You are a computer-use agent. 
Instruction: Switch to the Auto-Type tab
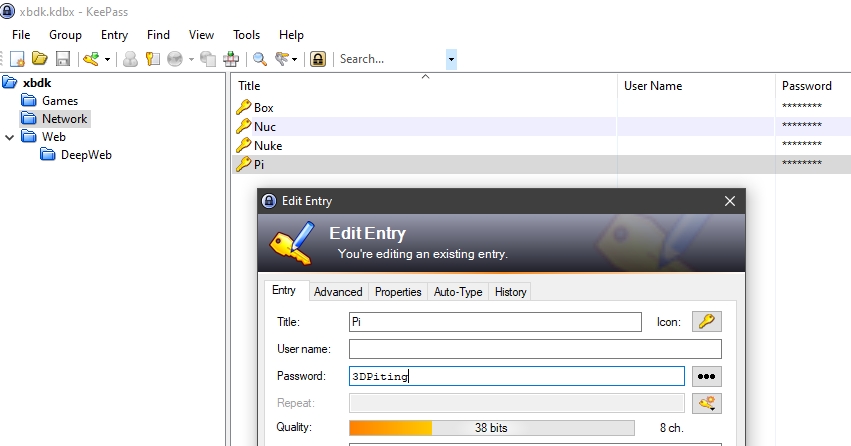tap(457, 292)
